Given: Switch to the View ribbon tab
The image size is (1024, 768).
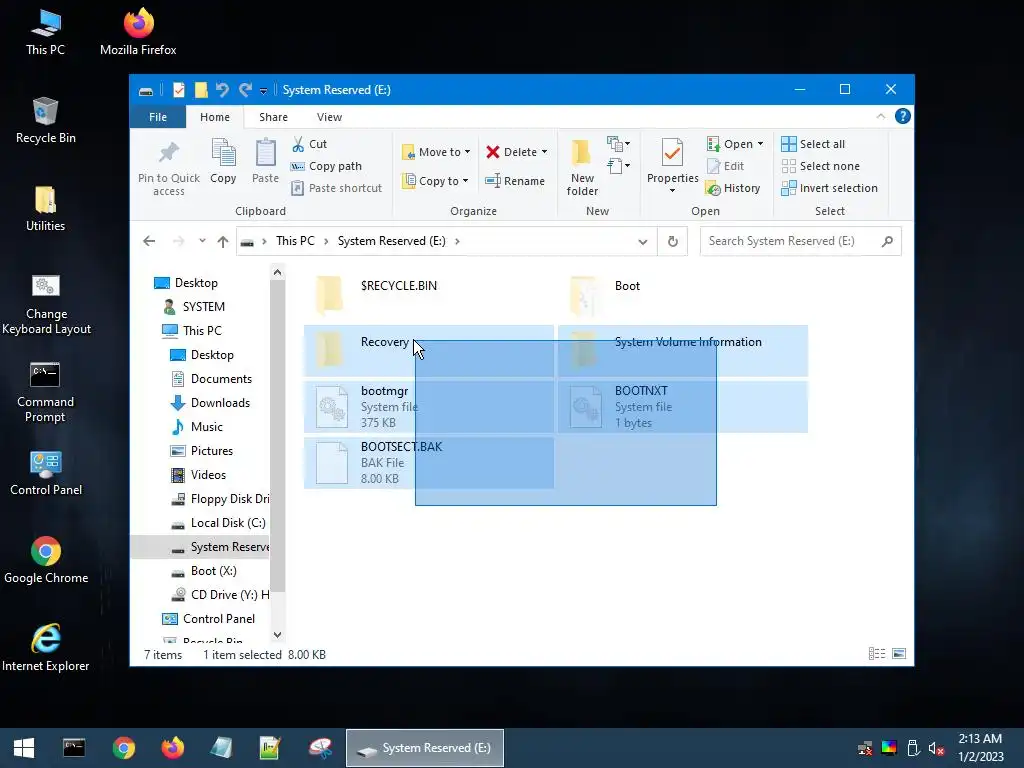Looking at the screenshot, I should pyautogui.click(x=329, y=117).
